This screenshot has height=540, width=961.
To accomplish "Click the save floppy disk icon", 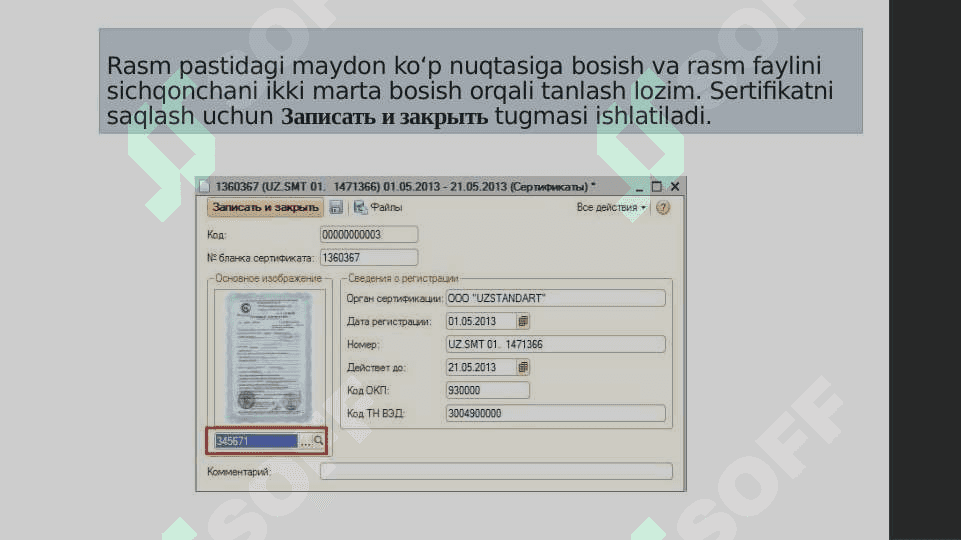I will 336,207.
